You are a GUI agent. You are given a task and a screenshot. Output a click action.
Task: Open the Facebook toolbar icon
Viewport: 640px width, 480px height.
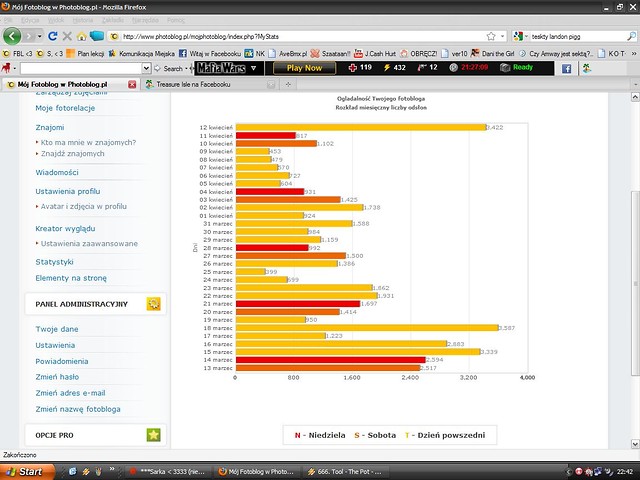(x=567, y=69)
